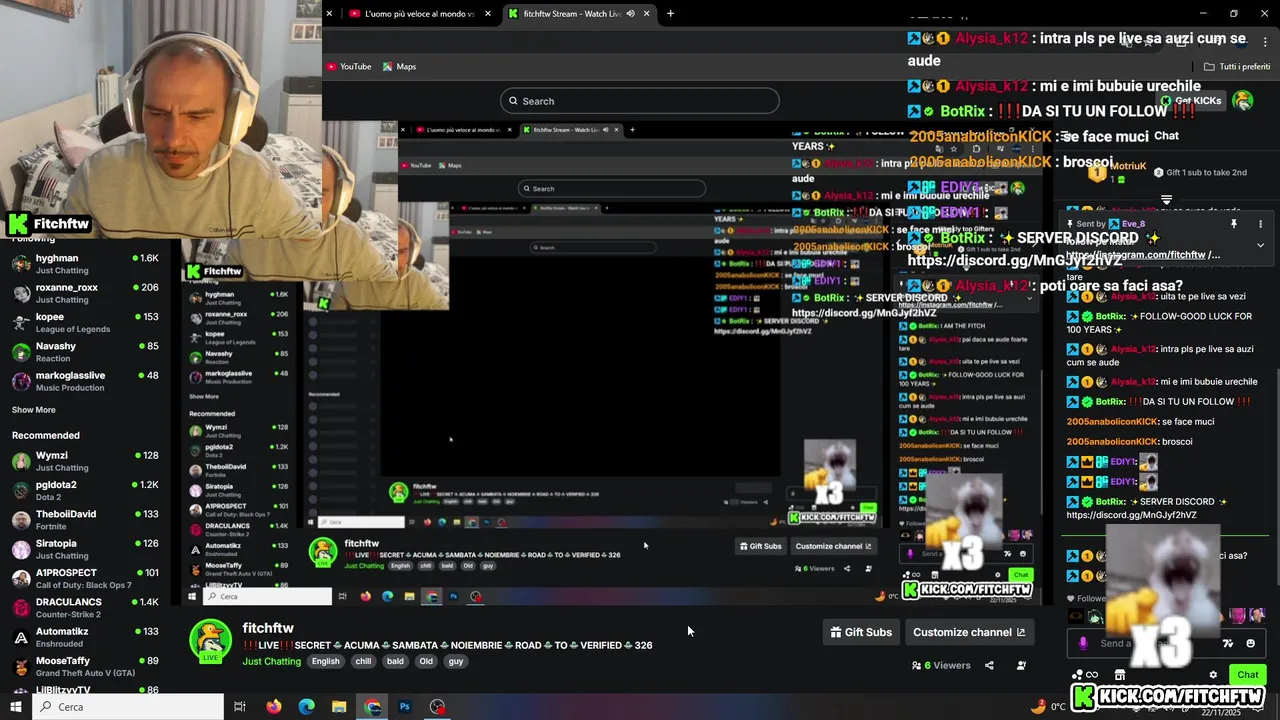
Task: Open pinned message three-dot options
Action: (1260, 224)
